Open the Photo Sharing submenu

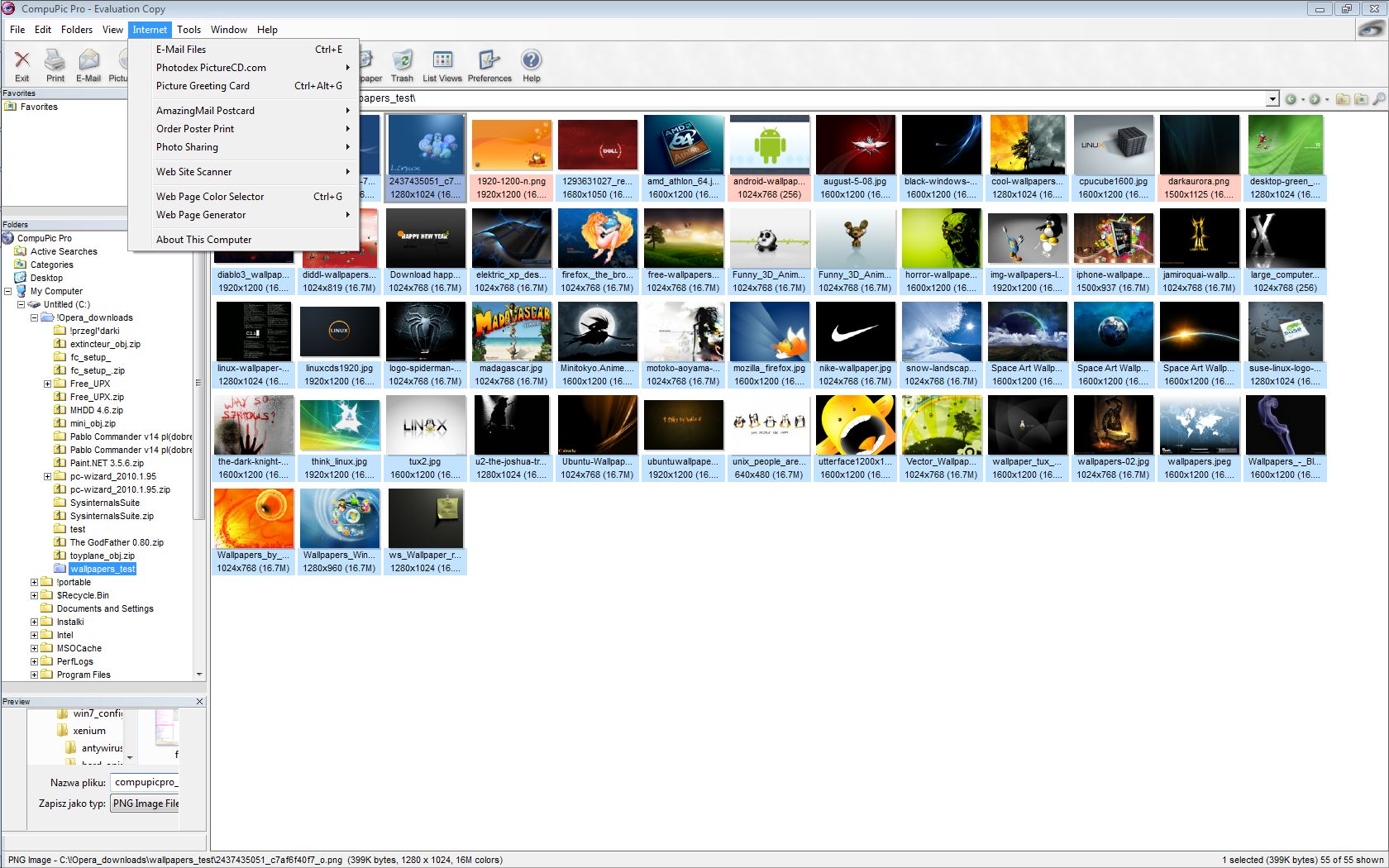click(x=244, y=147)
